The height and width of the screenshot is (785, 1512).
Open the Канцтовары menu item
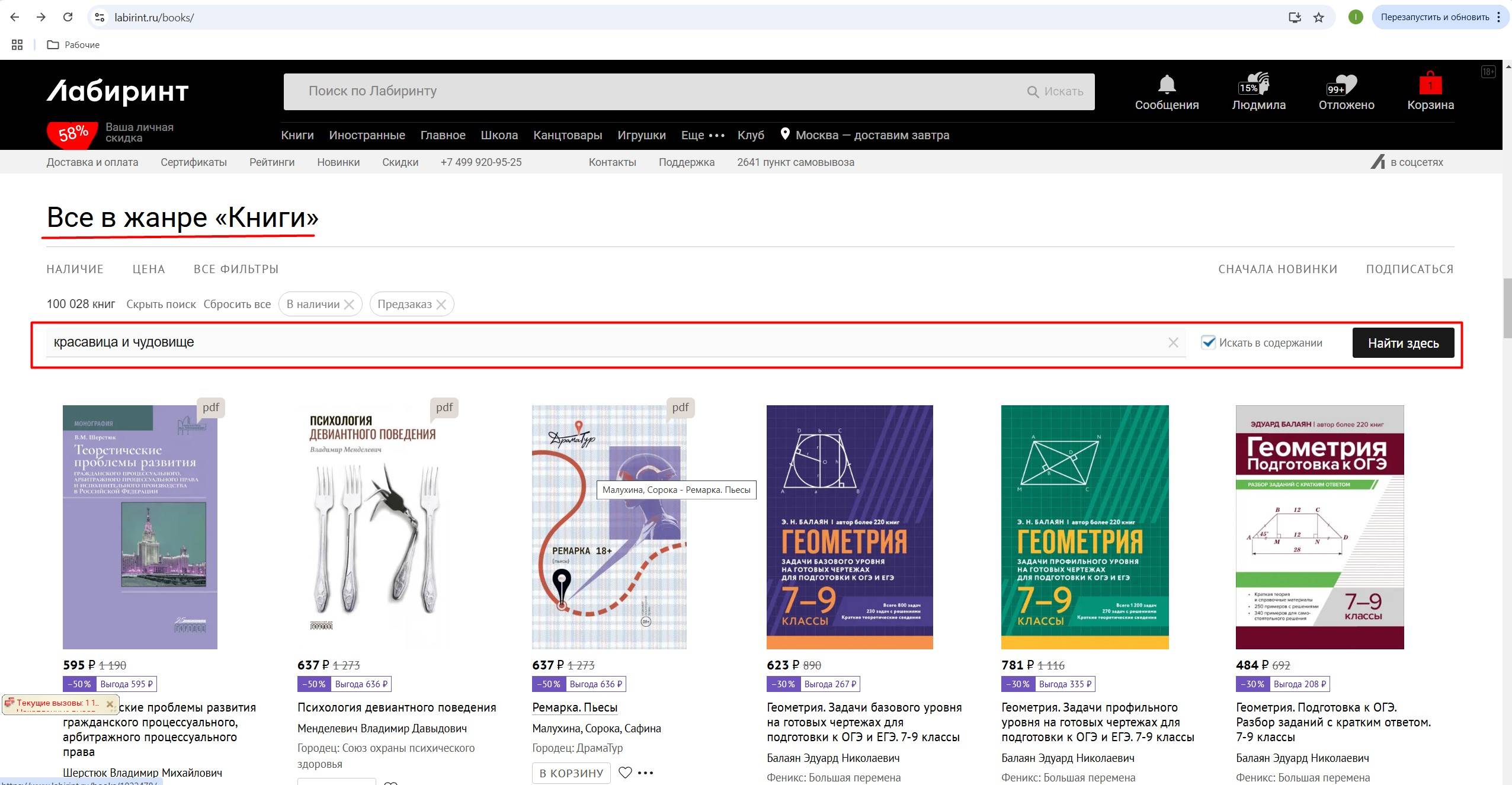568,135
